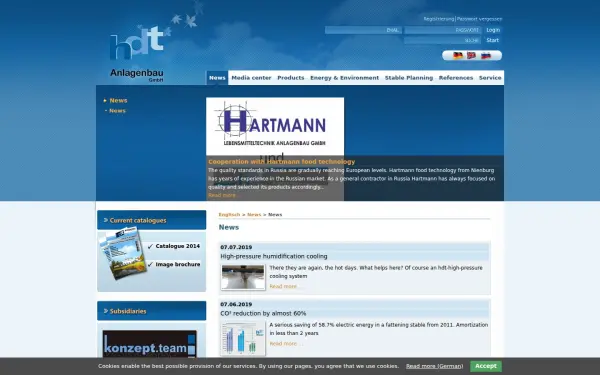Click the 07.06.2019 date text
This screenshot has height=375, width=600.
coord(236,305)
